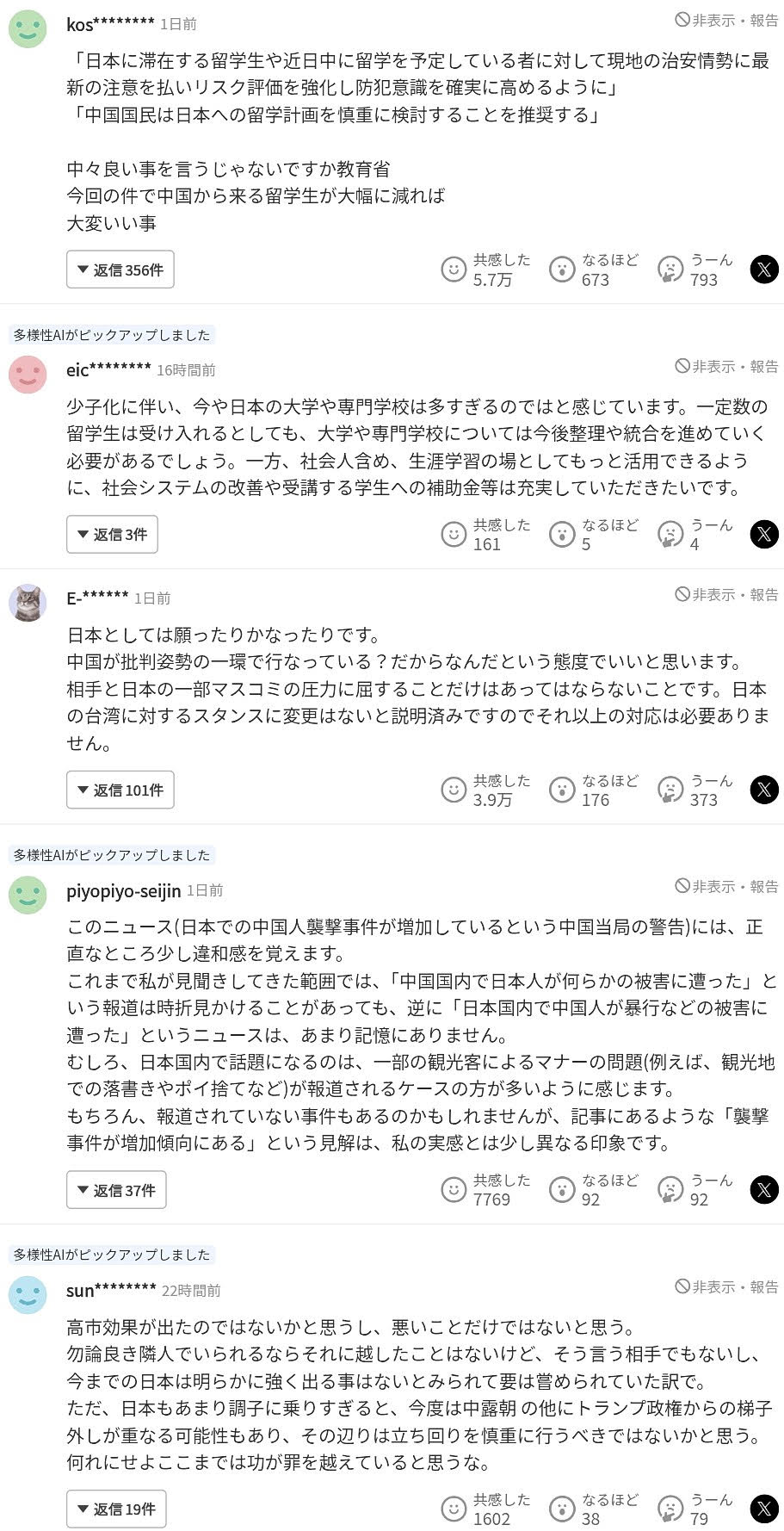Open piyopiyo-seijin user profile name
The image size is (784, 1531).
click(124, 890)
